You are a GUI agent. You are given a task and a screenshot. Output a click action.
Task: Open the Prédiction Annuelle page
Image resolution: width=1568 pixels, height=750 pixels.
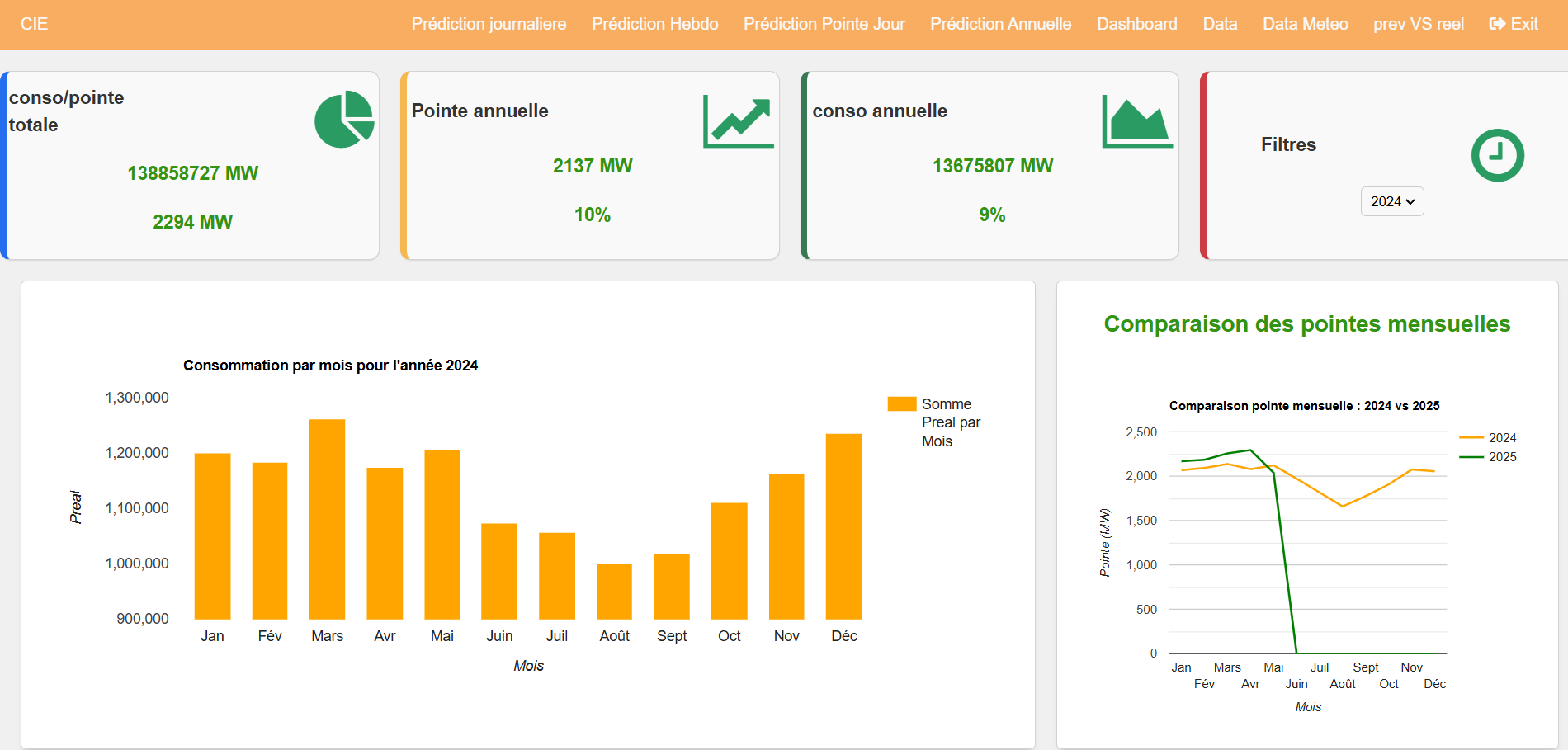click(1000, 24)
